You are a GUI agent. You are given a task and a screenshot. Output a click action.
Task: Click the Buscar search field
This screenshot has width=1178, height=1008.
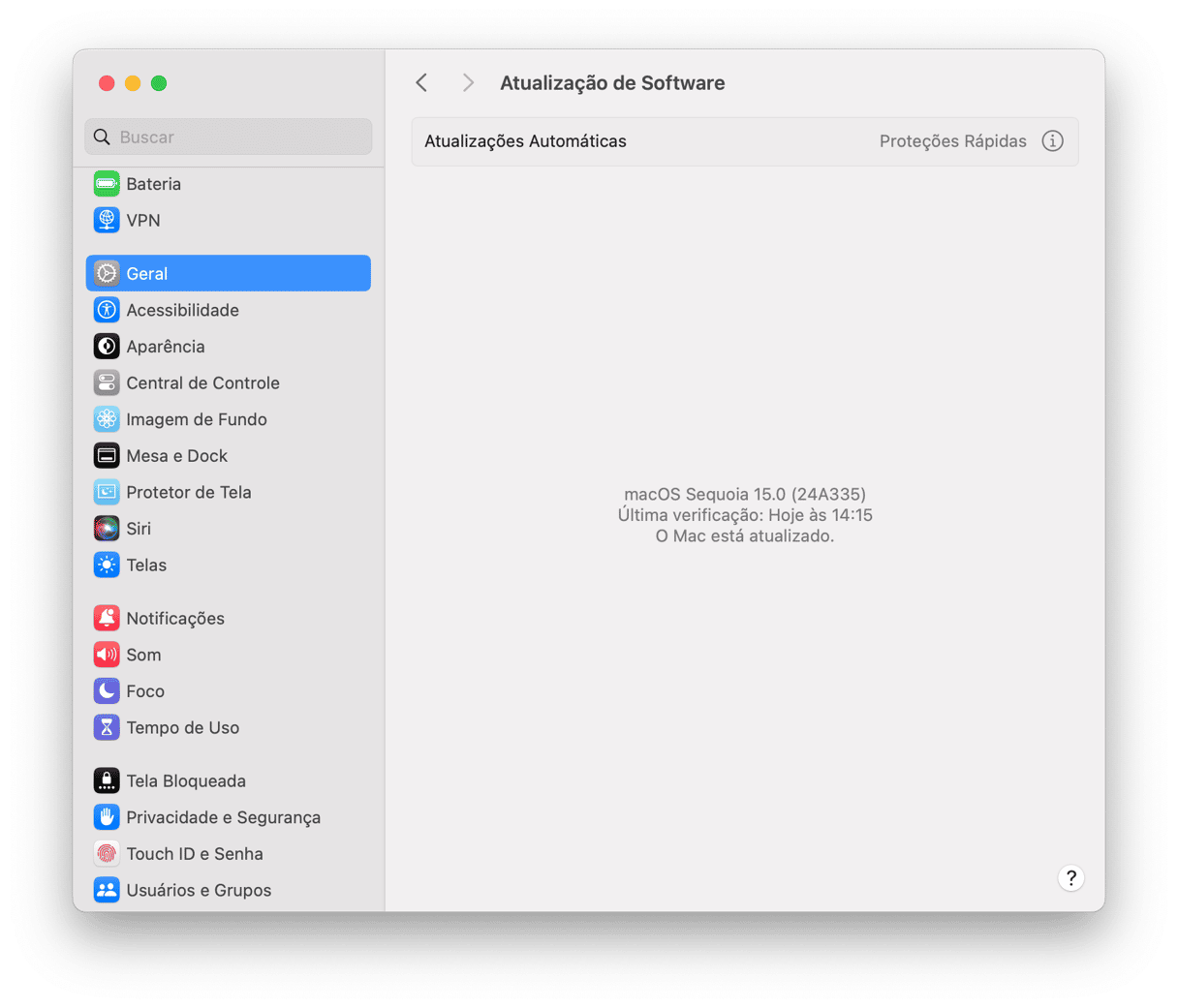(229, 137)
